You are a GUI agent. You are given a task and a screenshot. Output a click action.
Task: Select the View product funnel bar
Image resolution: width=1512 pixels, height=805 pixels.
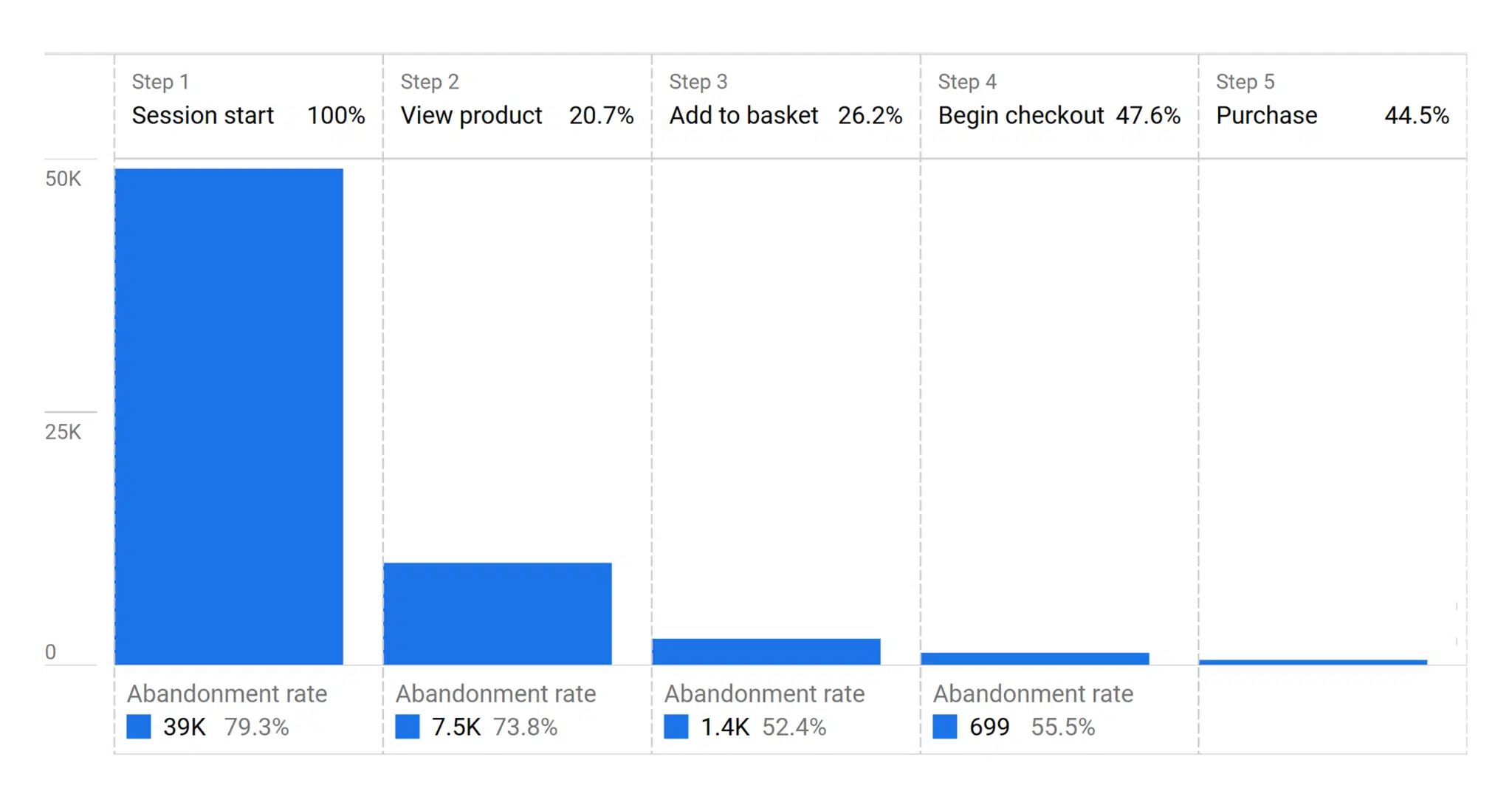click(498, 613)
